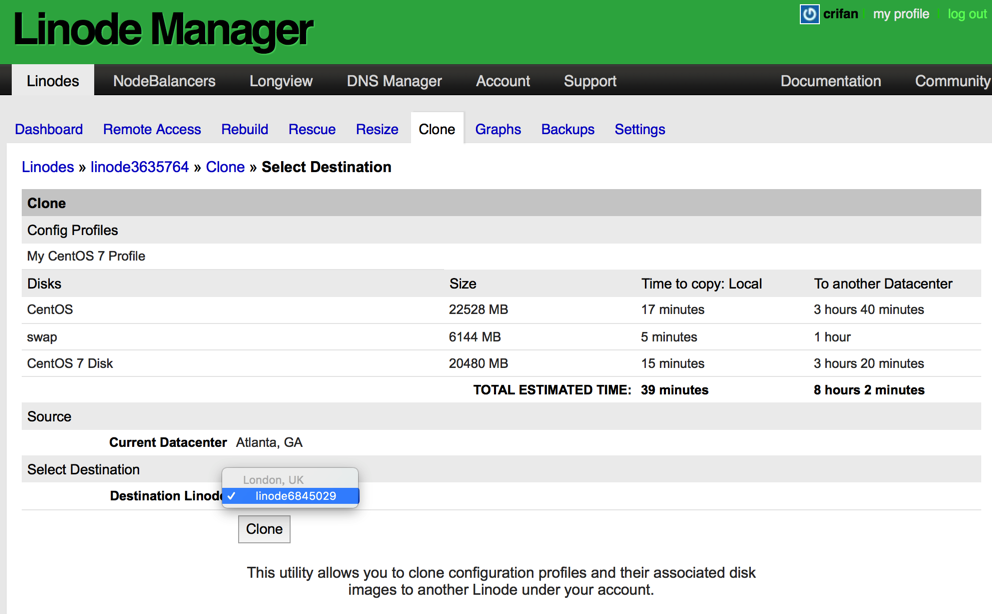The image size is (992, 614).
Task: Click the Clone breadcrumb link
Action: click(225, 167)
